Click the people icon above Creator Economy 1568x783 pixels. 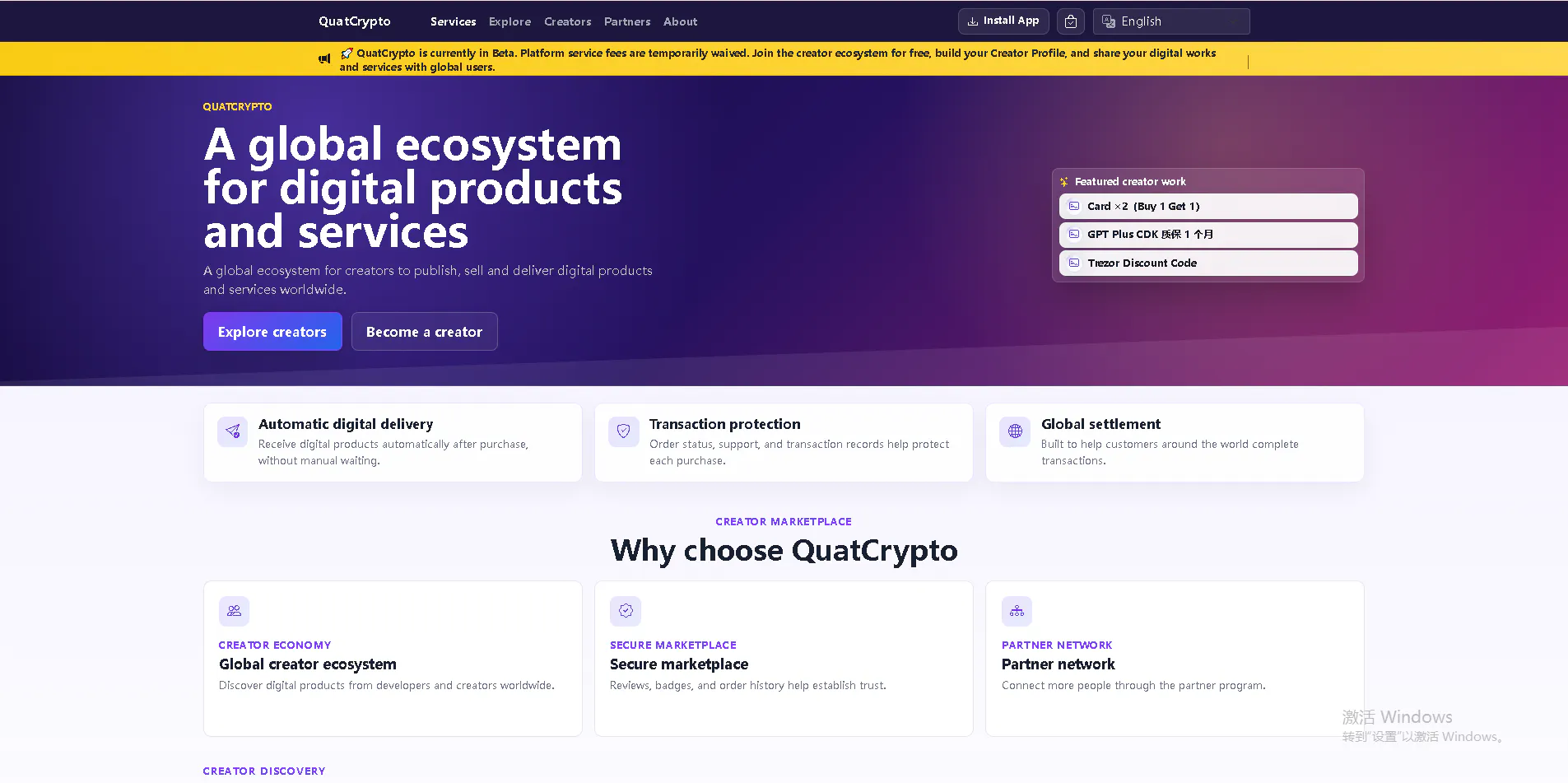point(234,611)
